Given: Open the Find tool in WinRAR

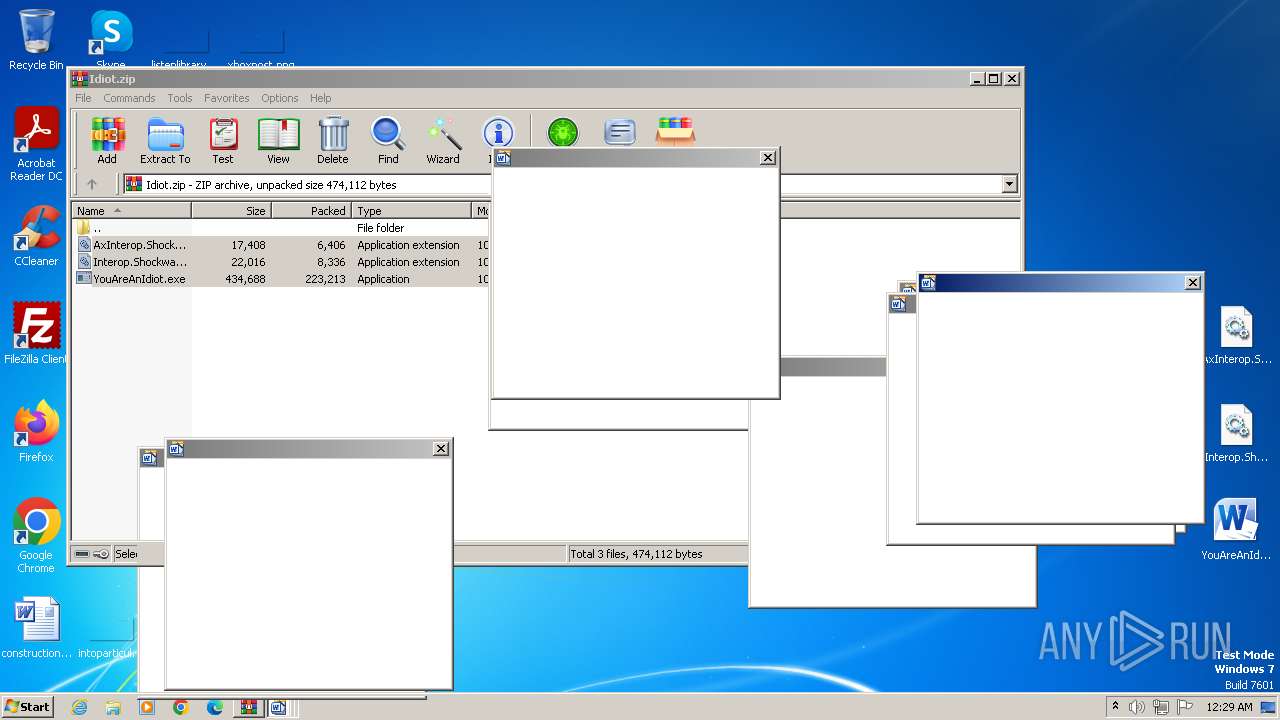Looking at the screenshot, I should 388,141.
